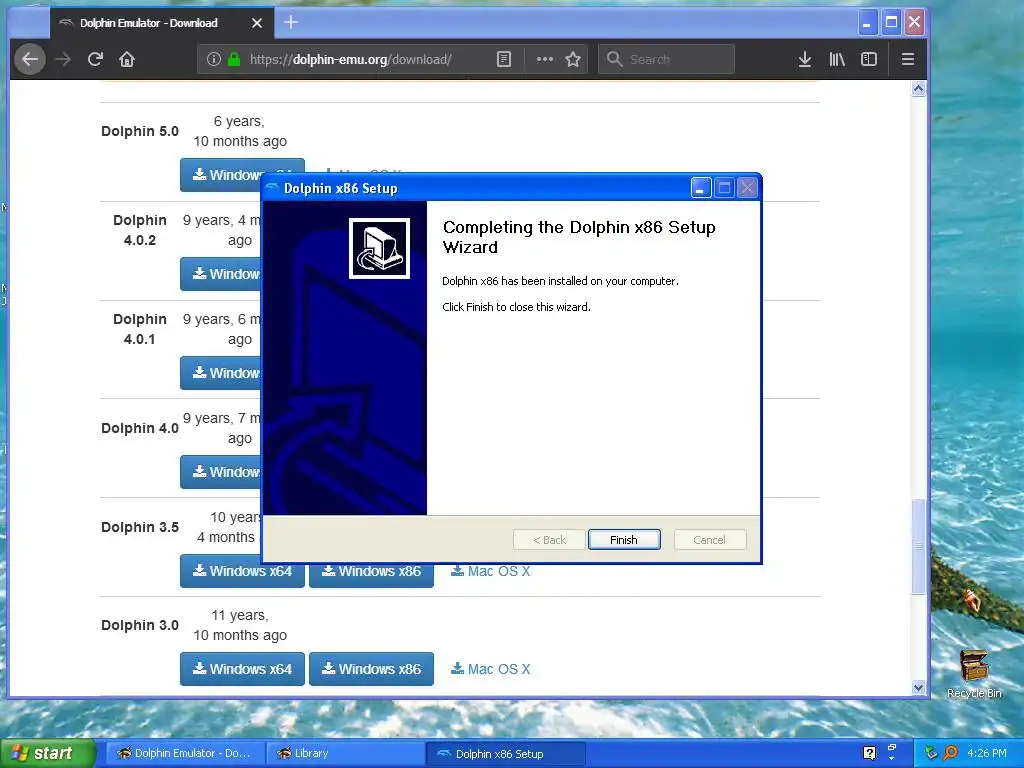Click the Cancel button in Setup wizard
This screenshot has height=768, width=1024.
tap(709, 539)
